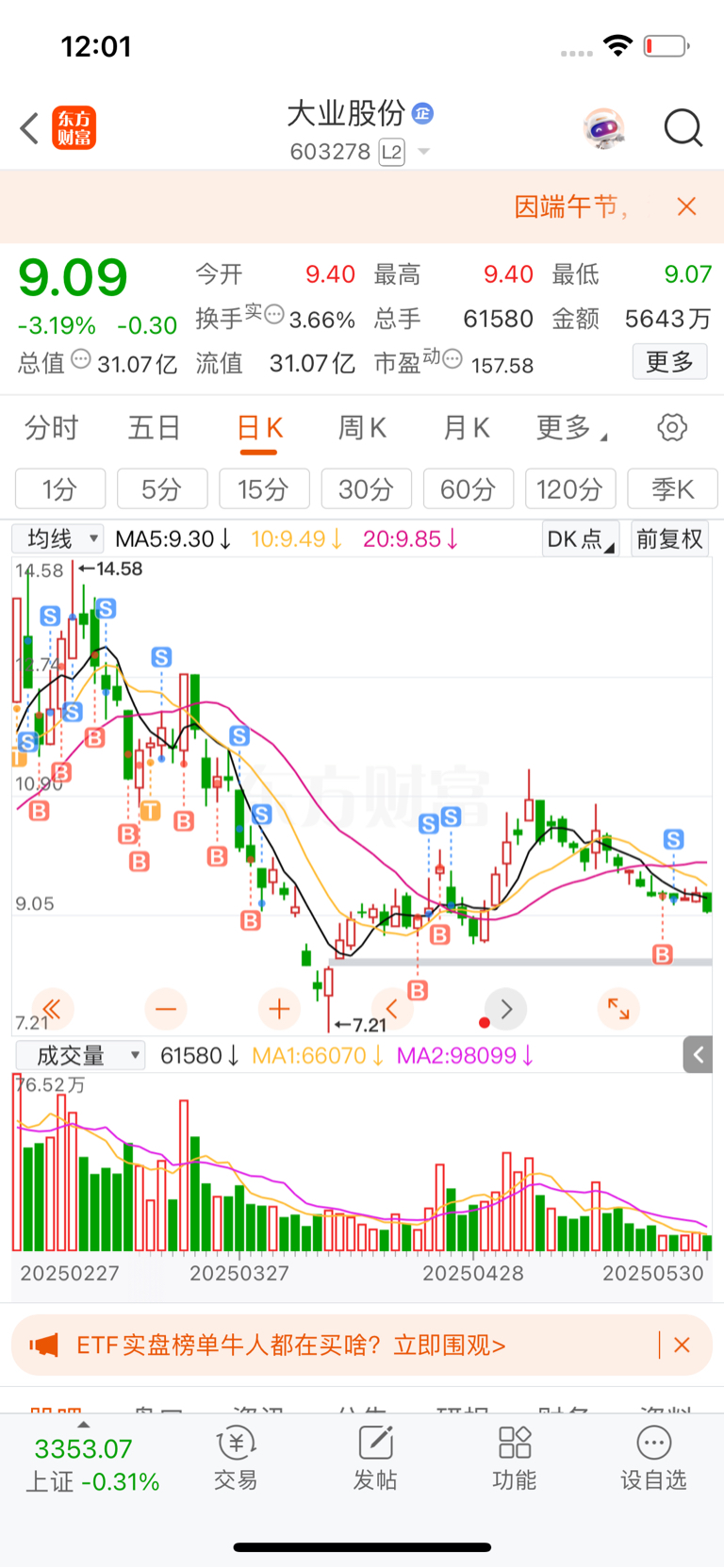
Task: Select the 120分 interval button
Action: click(x=569, y=489)
